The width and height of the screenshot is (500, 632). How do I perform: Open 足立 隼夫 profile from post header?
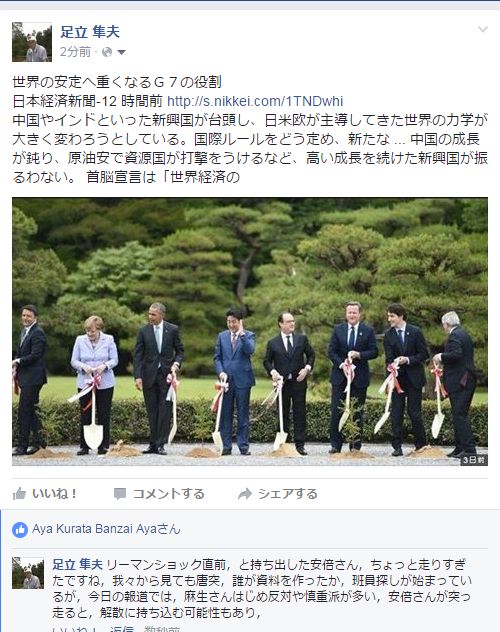point(90,32)
